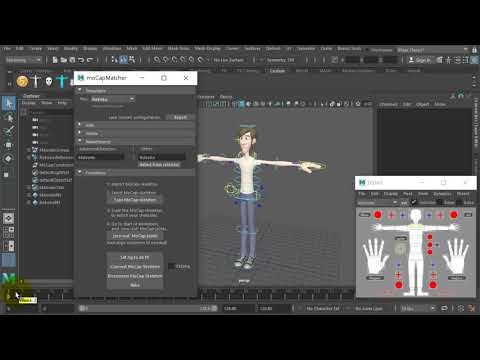This screenshot has width=480, height=360.
Task: Open animation preferences gear icon near timeline
Action: pos(461,308)
